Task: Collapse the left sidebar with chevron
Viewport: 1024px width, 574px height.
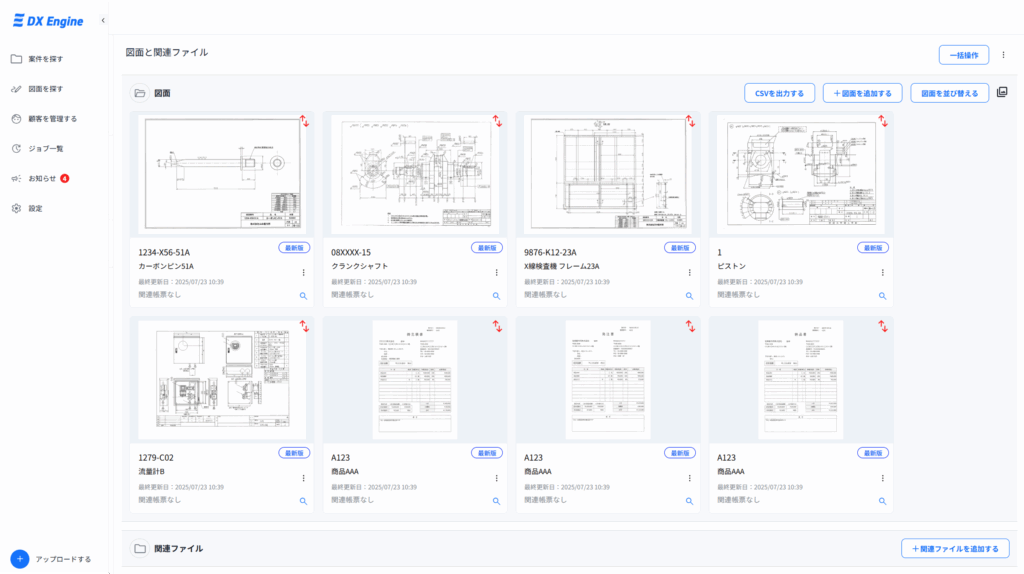Action: point(103,21)
